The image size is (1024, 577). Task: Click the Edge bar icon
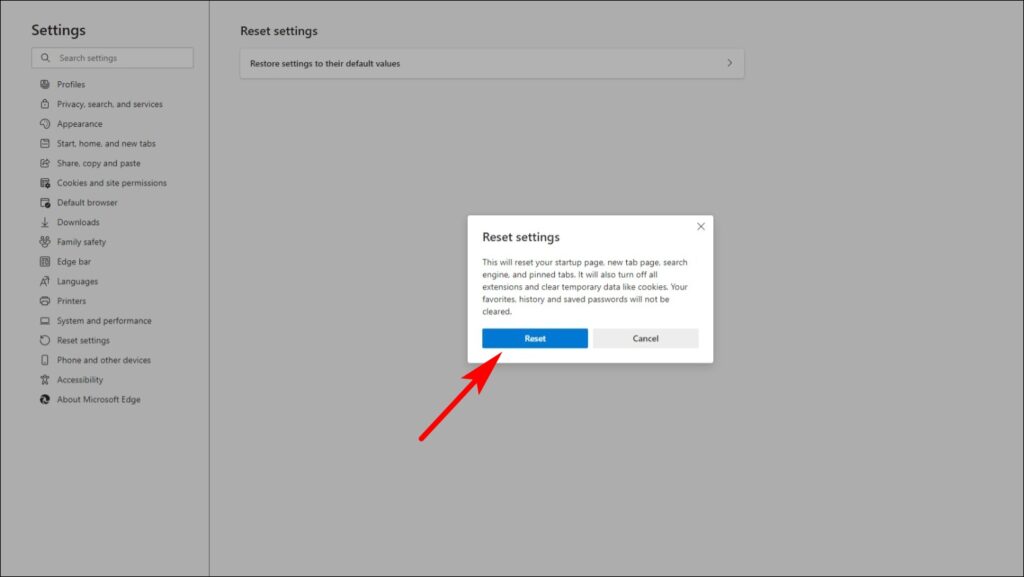(44, 262)
